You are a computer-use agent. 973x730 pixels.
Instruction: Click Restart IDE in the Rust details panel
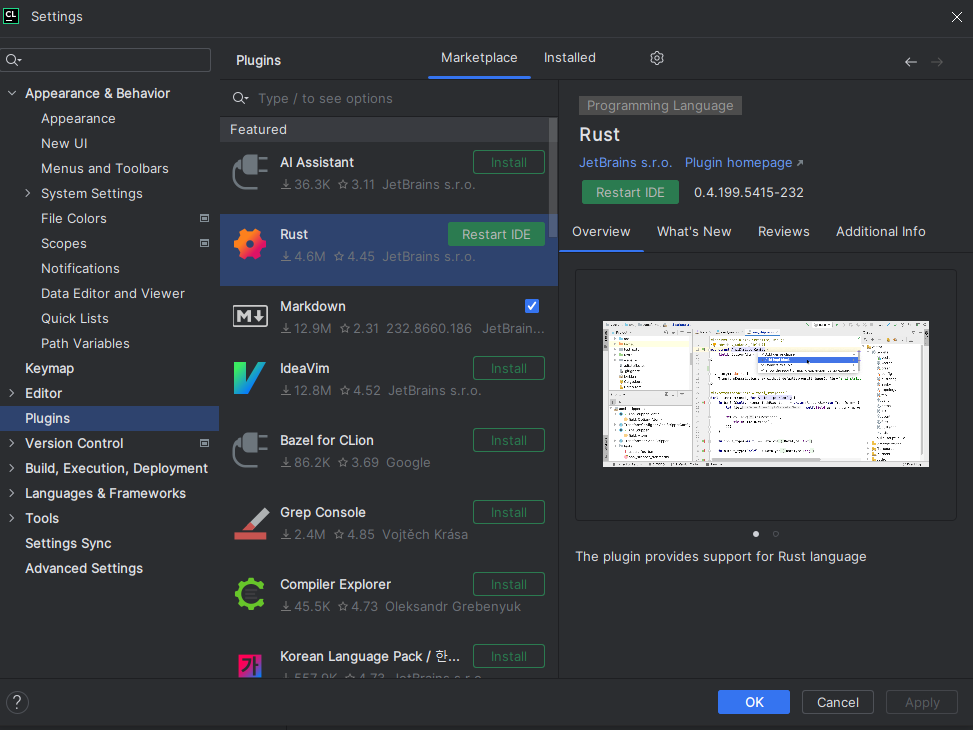(x=630, y=192)
